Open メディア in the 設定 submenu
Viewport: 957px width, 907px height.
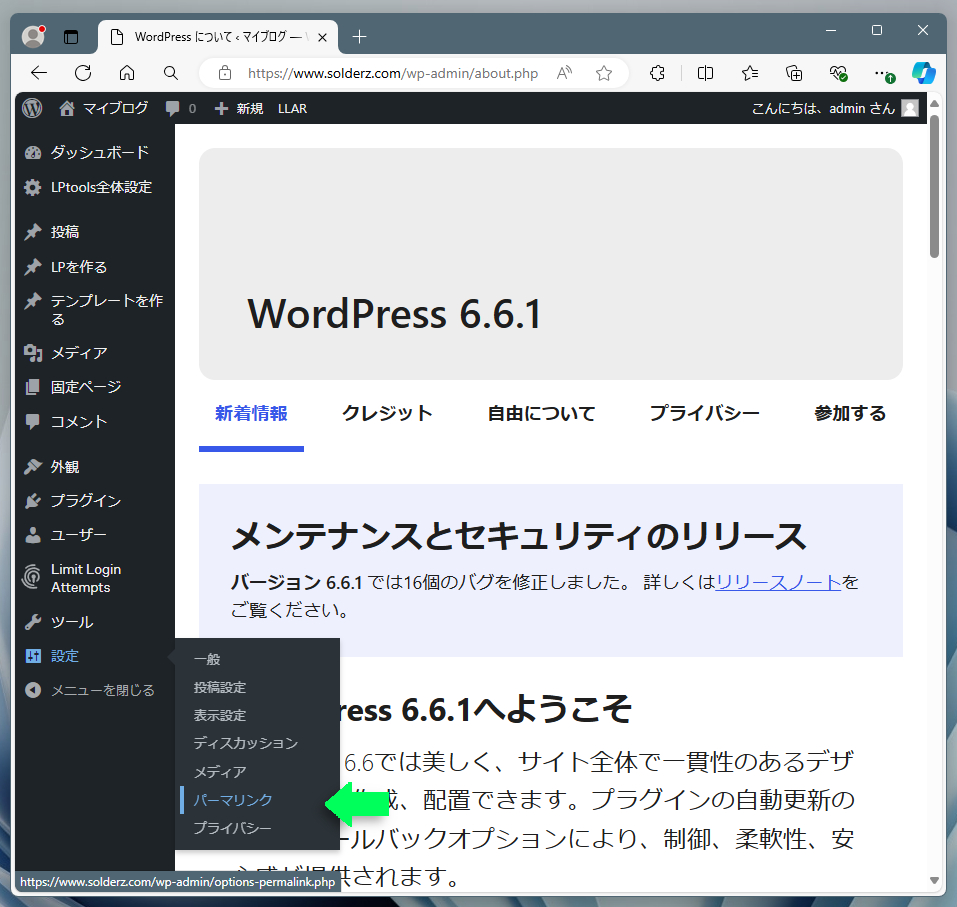pos(220,772)
